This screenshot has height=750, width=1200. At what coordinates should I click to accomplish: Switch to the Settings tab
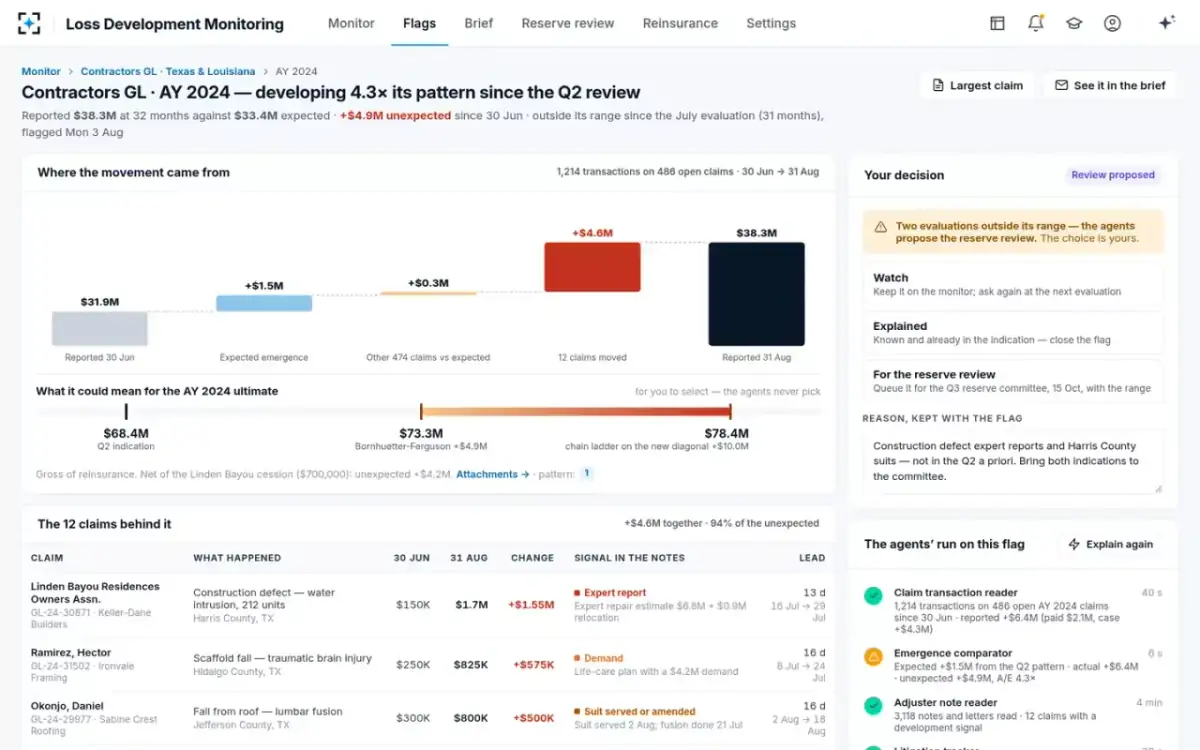[x=771, y=23]
